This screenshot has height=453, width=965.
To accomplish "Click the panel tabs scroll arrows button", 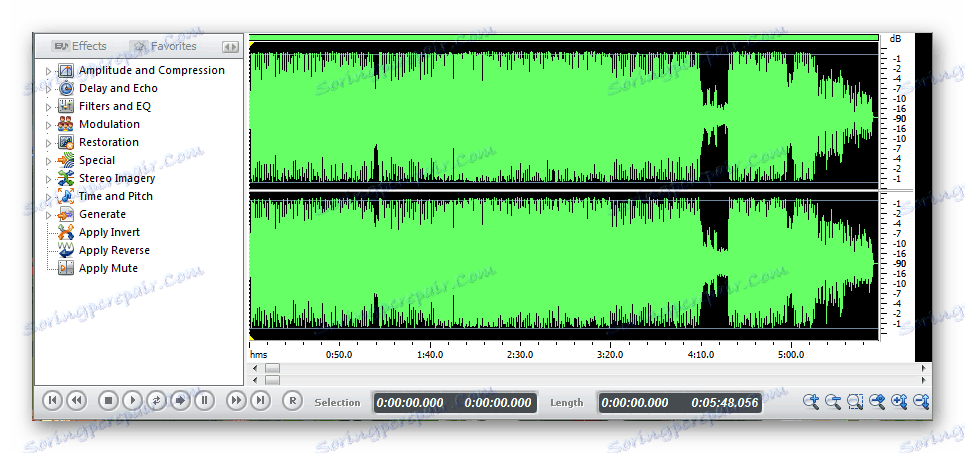I will click(x=230, y=46).
